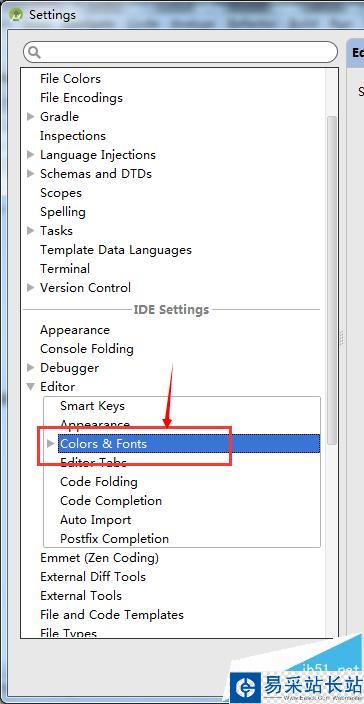
Task: Expand the Language Injections node
Action: (31, 155)
